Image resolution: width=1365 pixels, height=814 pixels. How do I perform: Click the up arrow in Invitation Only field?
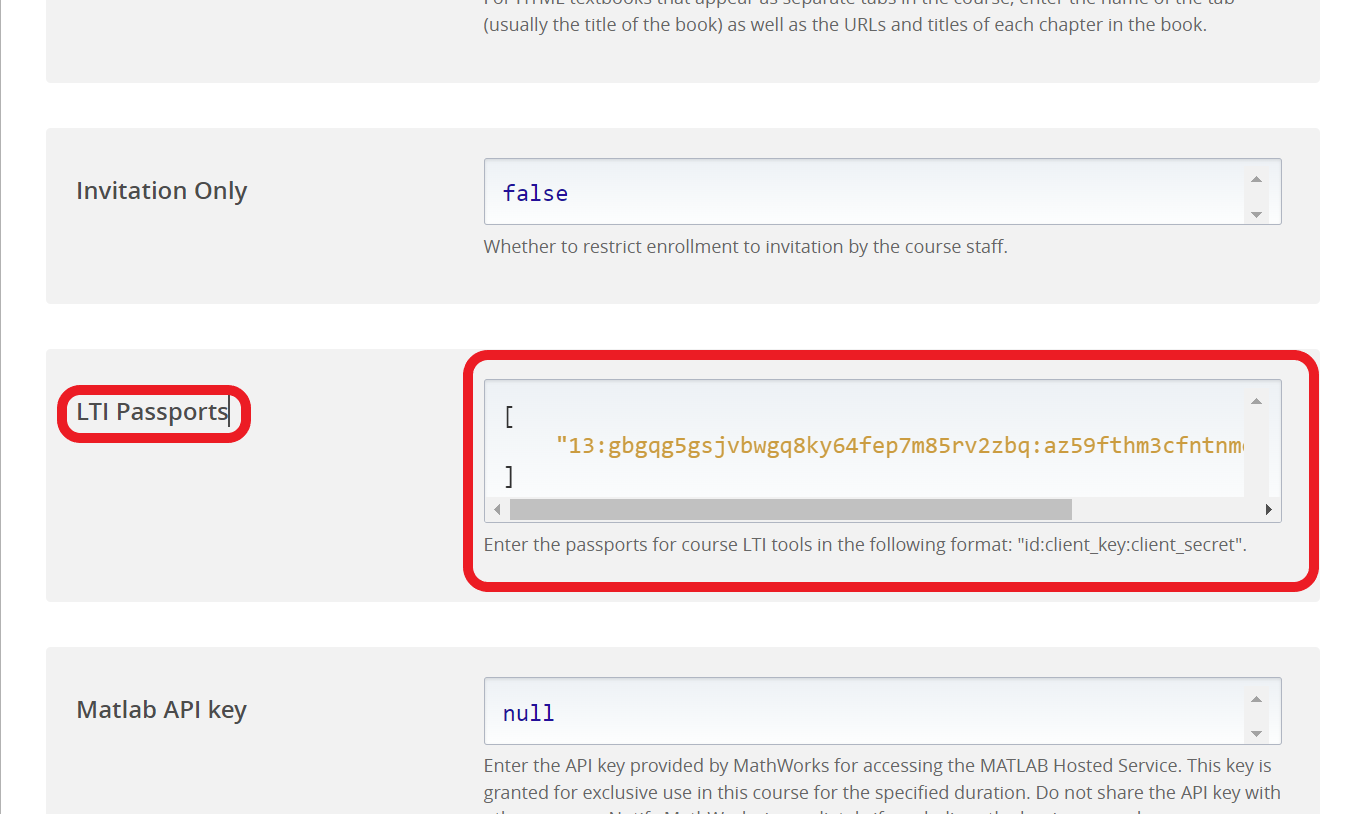point(1256,180)
